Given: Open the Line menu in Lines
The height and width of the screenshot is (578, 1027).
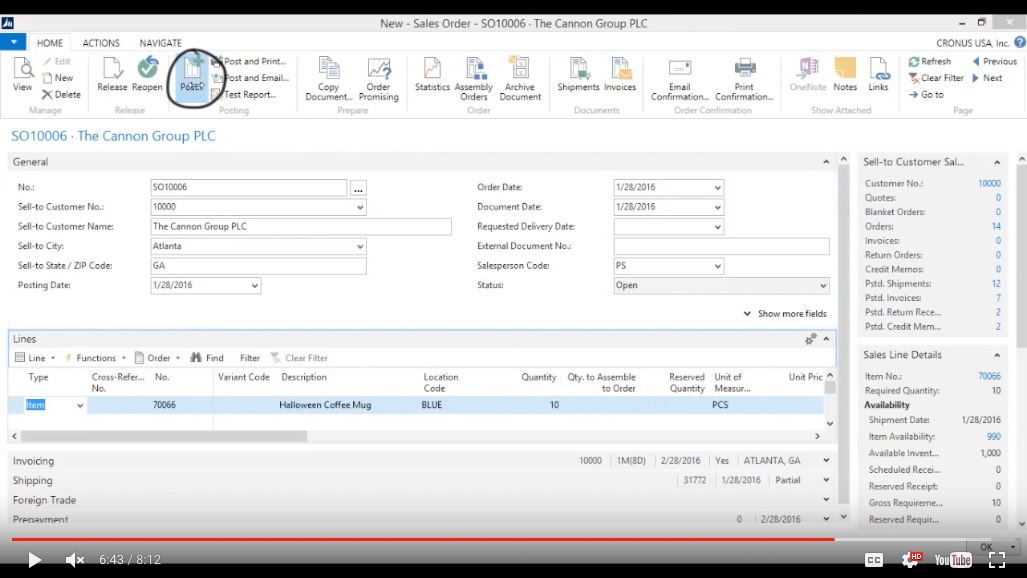Looking at the screenshot, I should click(x=35, y=358).
